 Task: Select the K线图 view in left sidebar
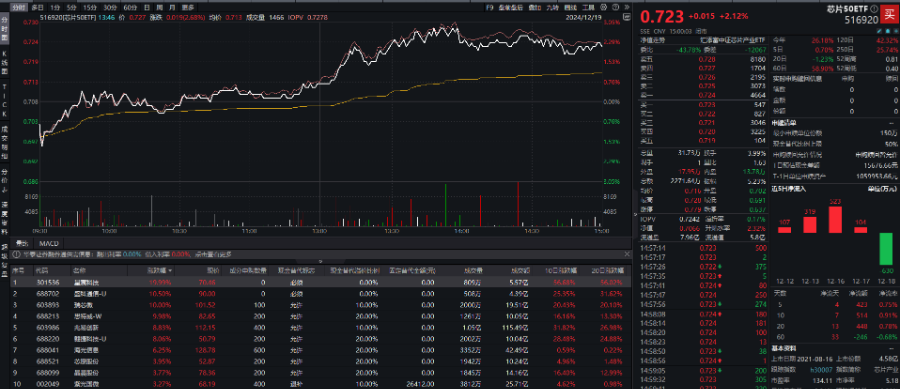(5, 63)
